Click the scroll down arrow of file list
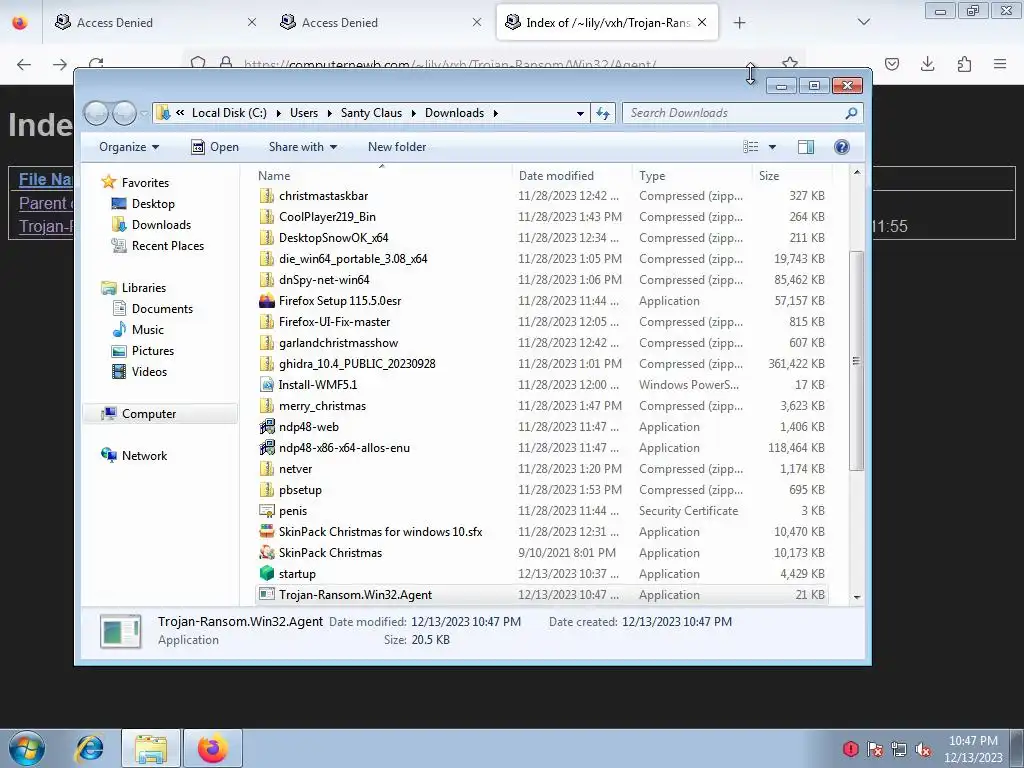The image size is (1024, 768). 857,597
